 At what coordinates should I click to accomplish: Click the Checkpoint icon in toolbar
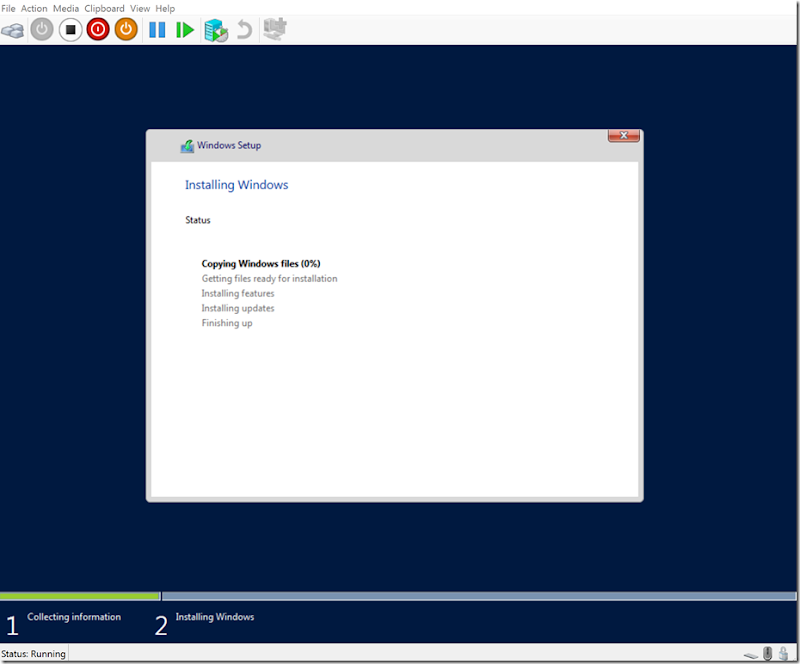coord(216,30)
